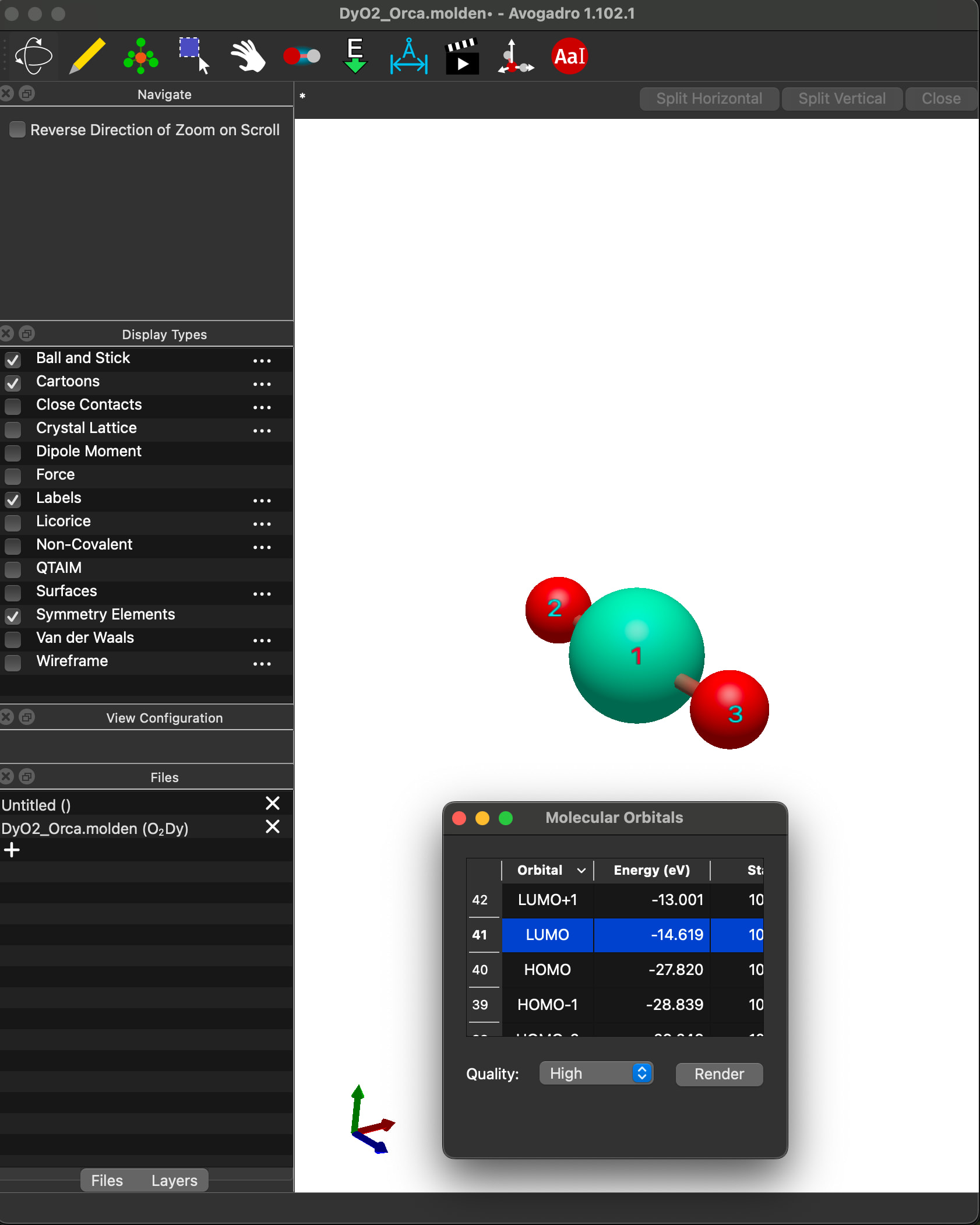This screenshot has width=980, height=1225.
Task: Open the Animation playback tool
Action: coord(462,57)
